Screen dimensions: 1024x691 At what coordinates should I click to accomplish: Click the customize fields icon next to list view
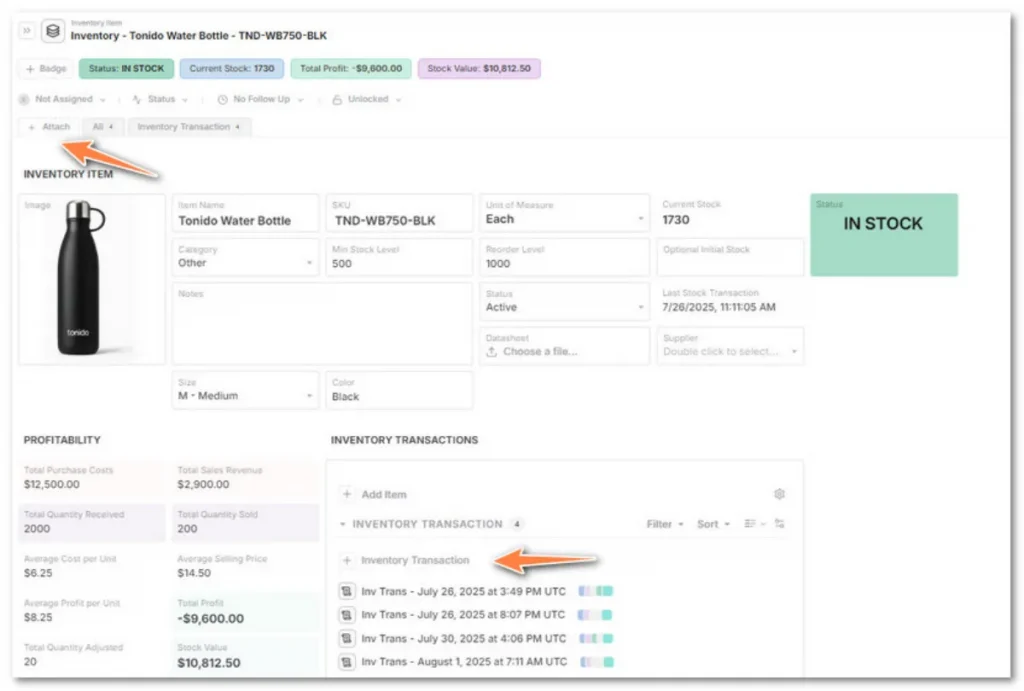coord(780,524)
